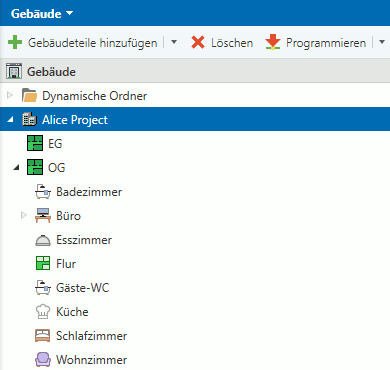390x370 pixels.
Task: Open dropdown arrow next to Gebäudeteile hinzufügen
Action: [174, 42]
